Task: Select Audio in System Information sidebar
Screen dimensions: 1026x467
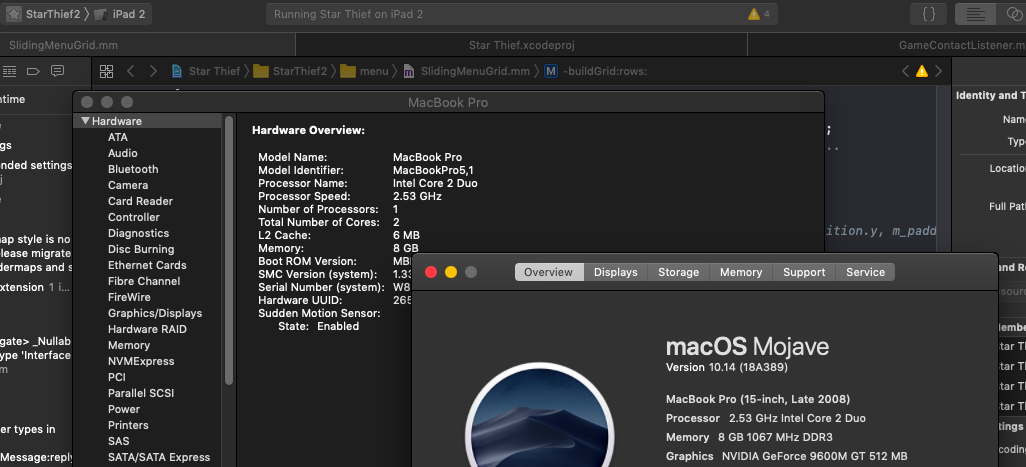Action: tap(122, 153)
